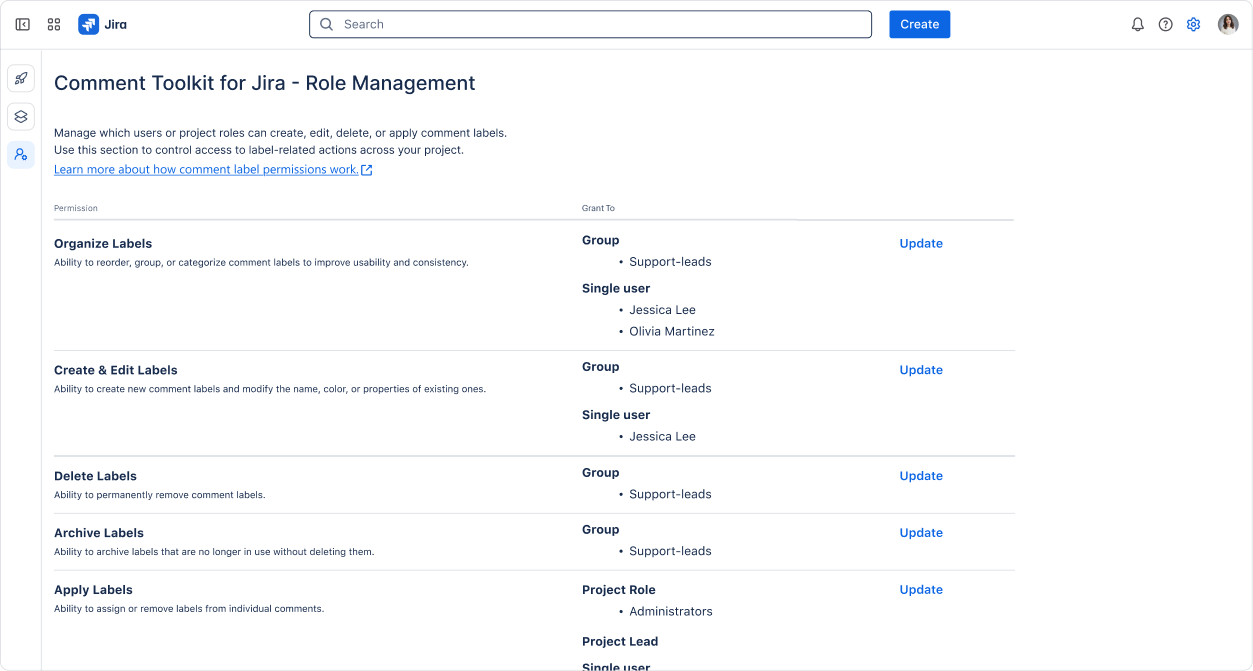Update the Apply Labels permission
1253x671 pixels.
point(921,590)
